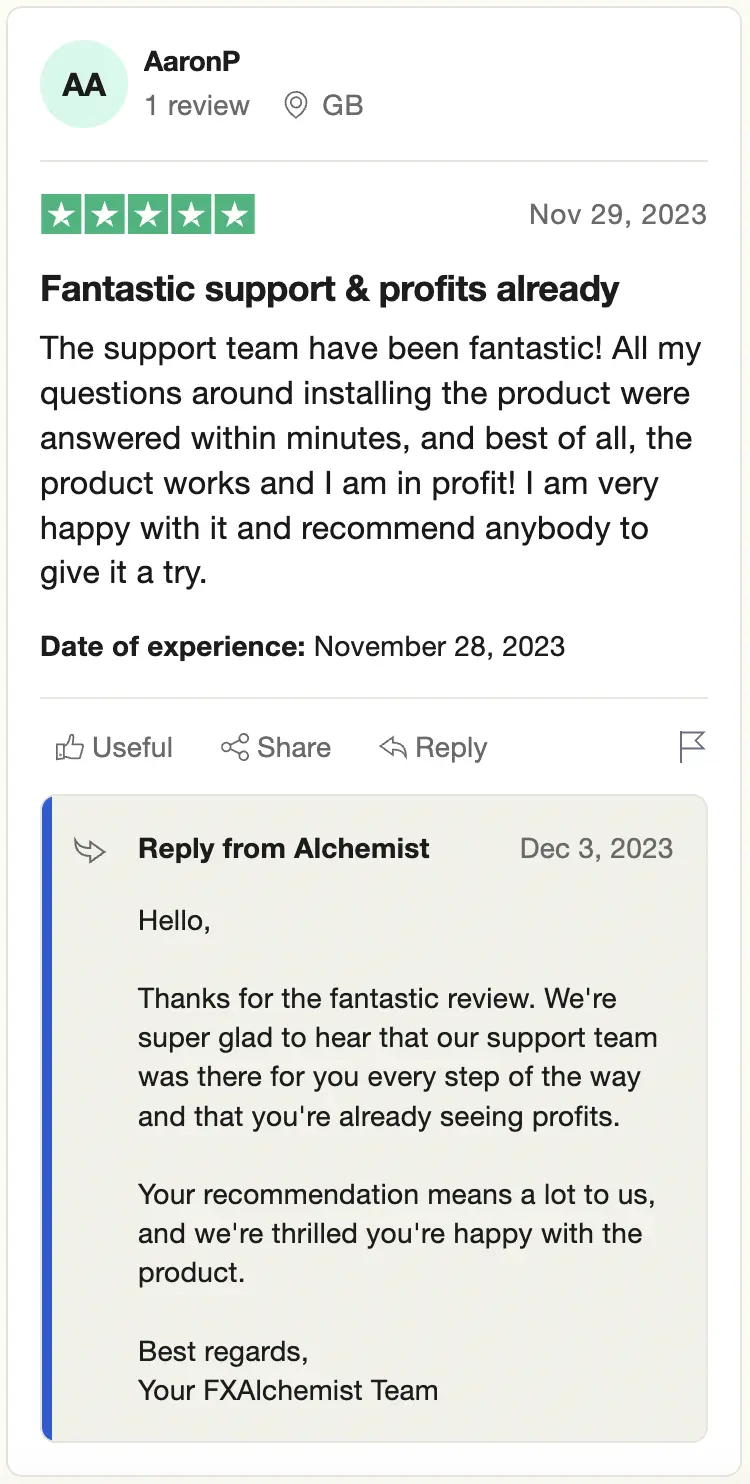Click the reply arrow icon beside 'Reply from Alchemist'

[x=90, y=850]
